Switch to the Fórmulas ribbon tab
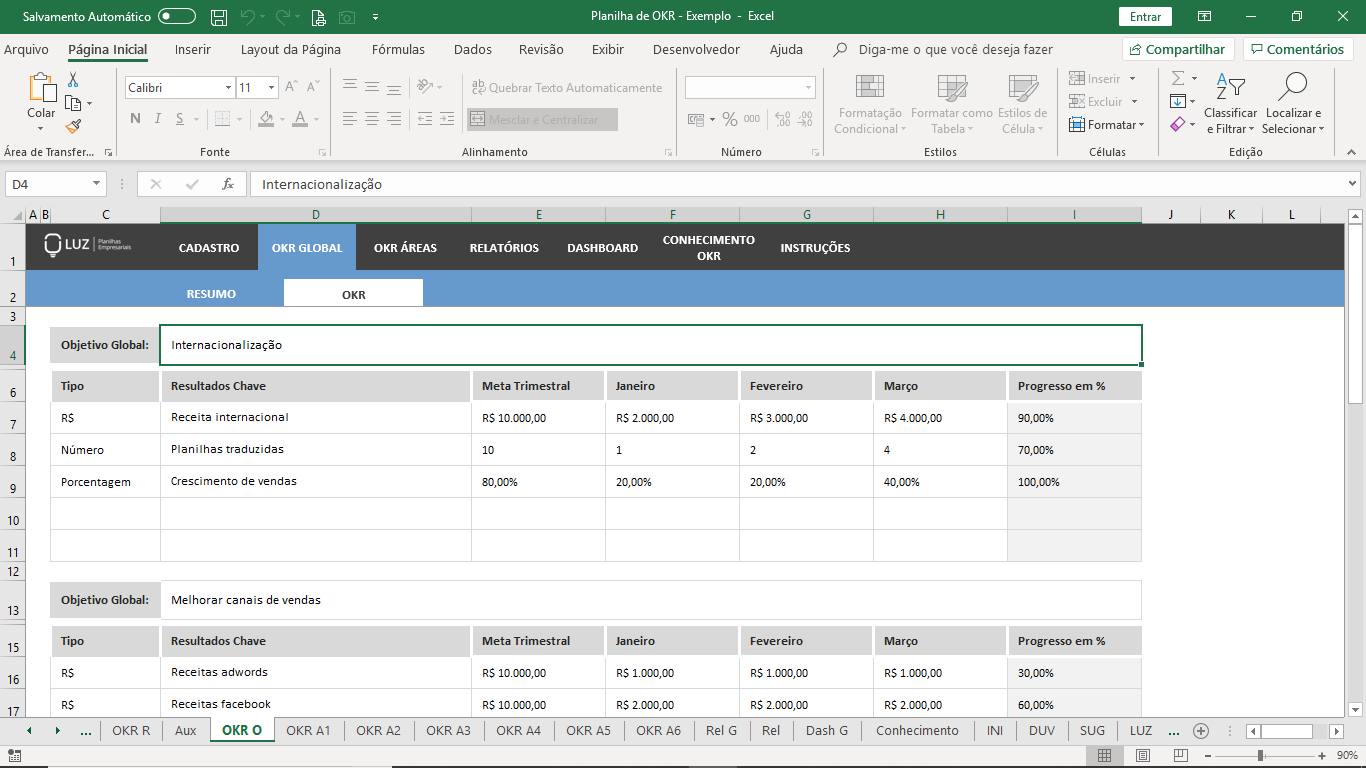 tap(398, 49)
